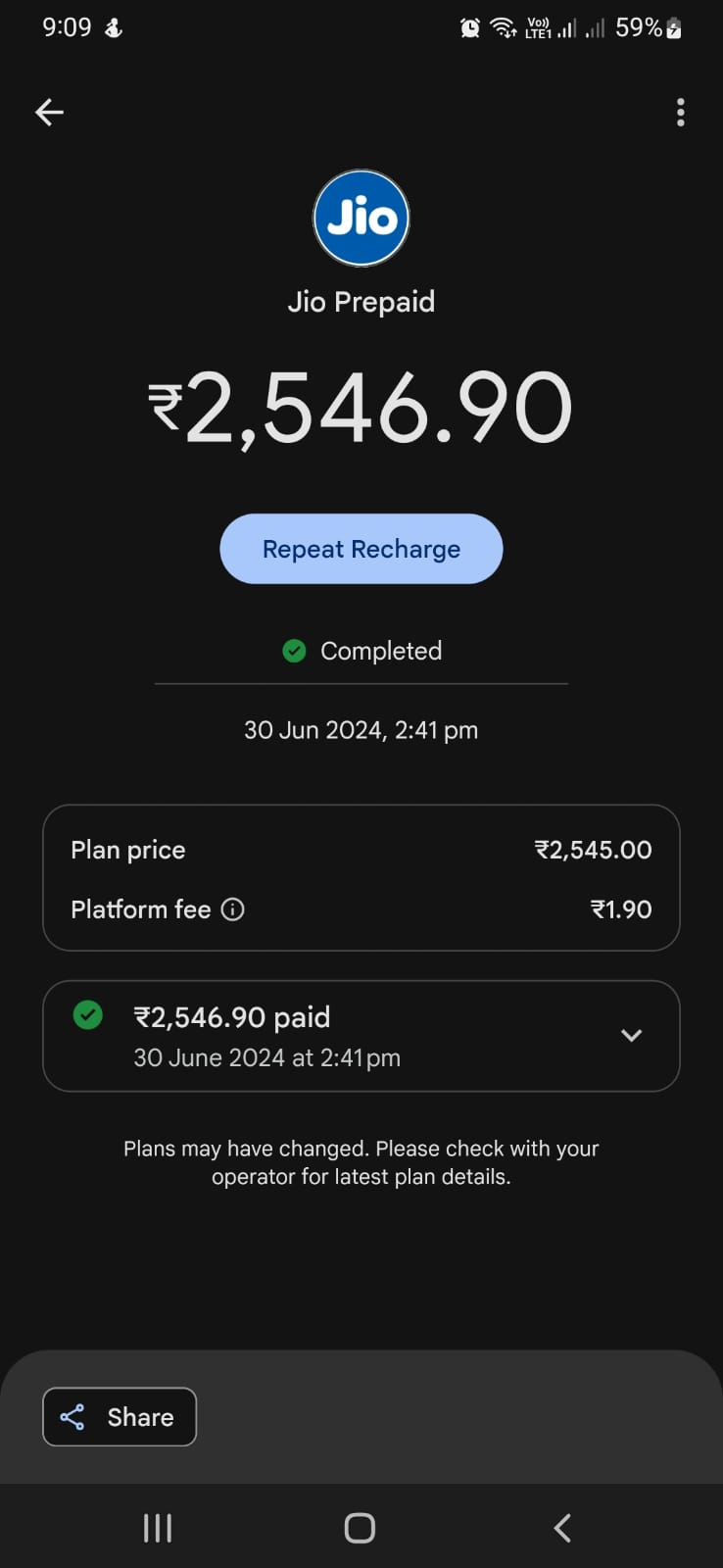Open recent apps from navigation bar

point(158,1528)
